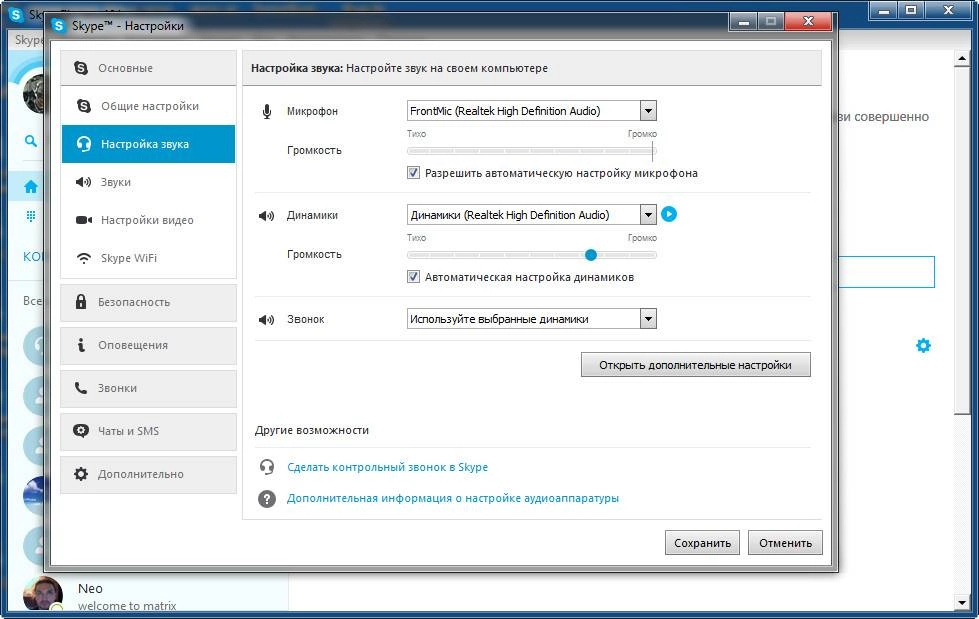Click the speaker icon beside Звуки
979x619 pixels.
83,182
